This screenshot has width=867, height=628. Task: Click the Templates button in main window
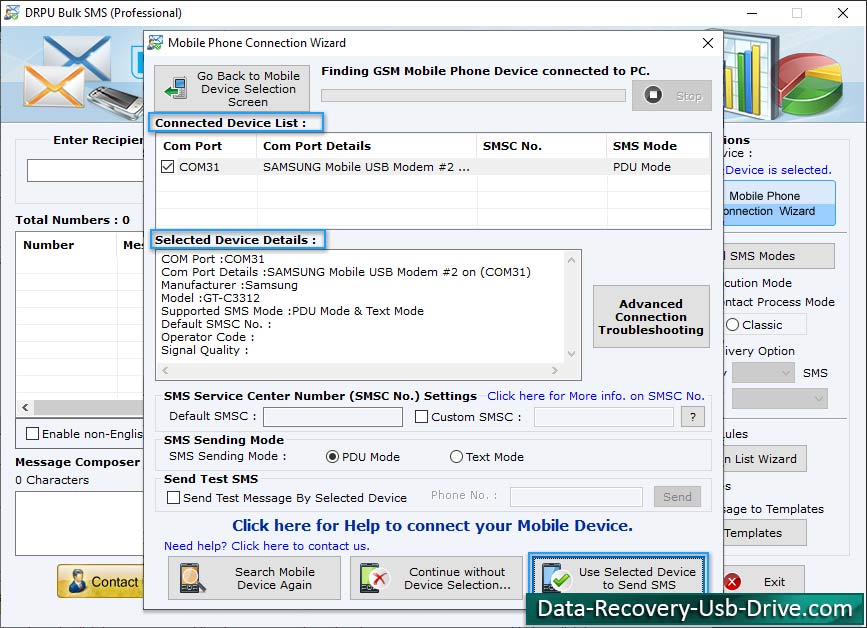pyautogui.click(x=765, y=533)
